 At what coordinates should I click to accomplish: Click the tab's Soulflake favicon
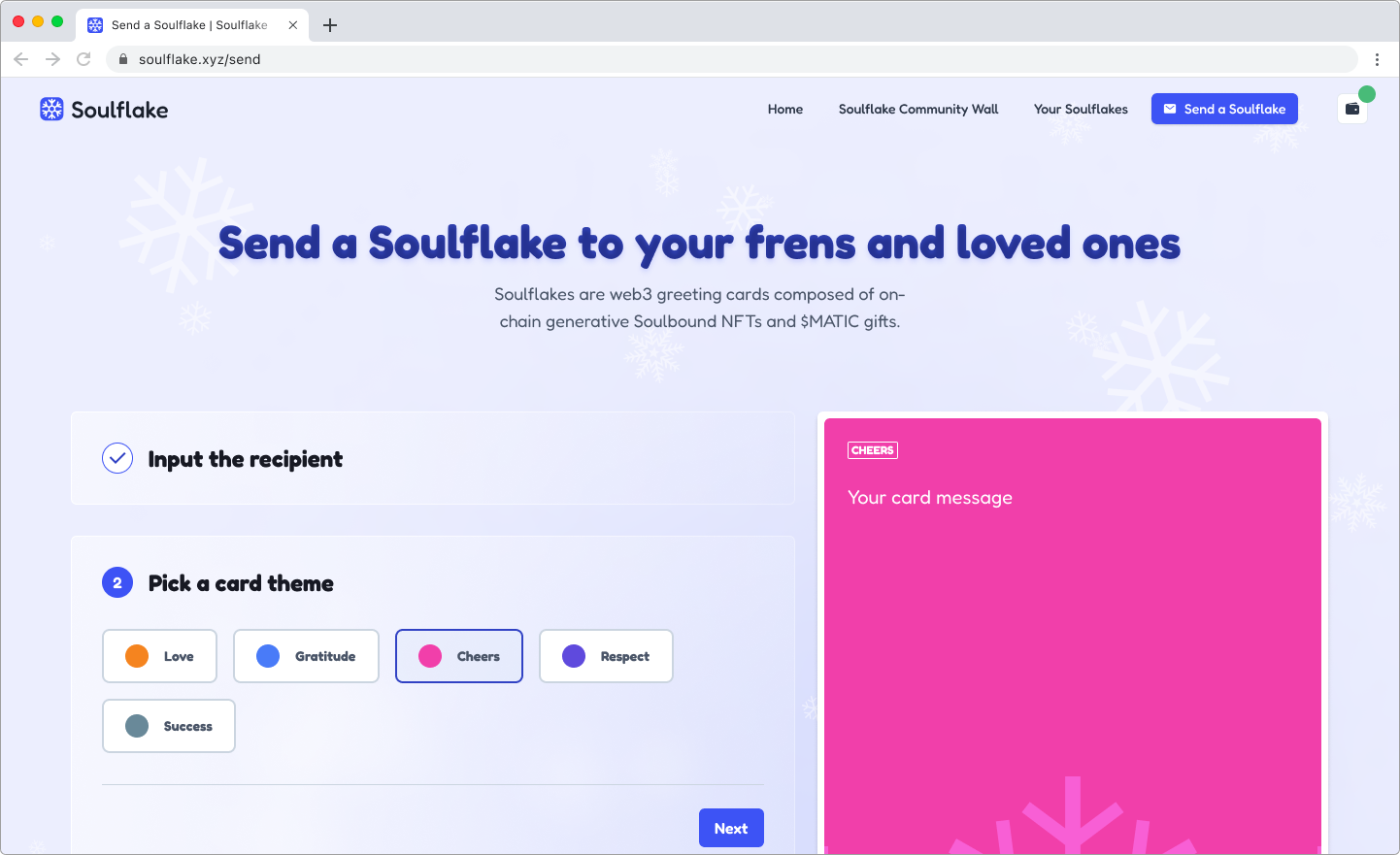point(95,25)
